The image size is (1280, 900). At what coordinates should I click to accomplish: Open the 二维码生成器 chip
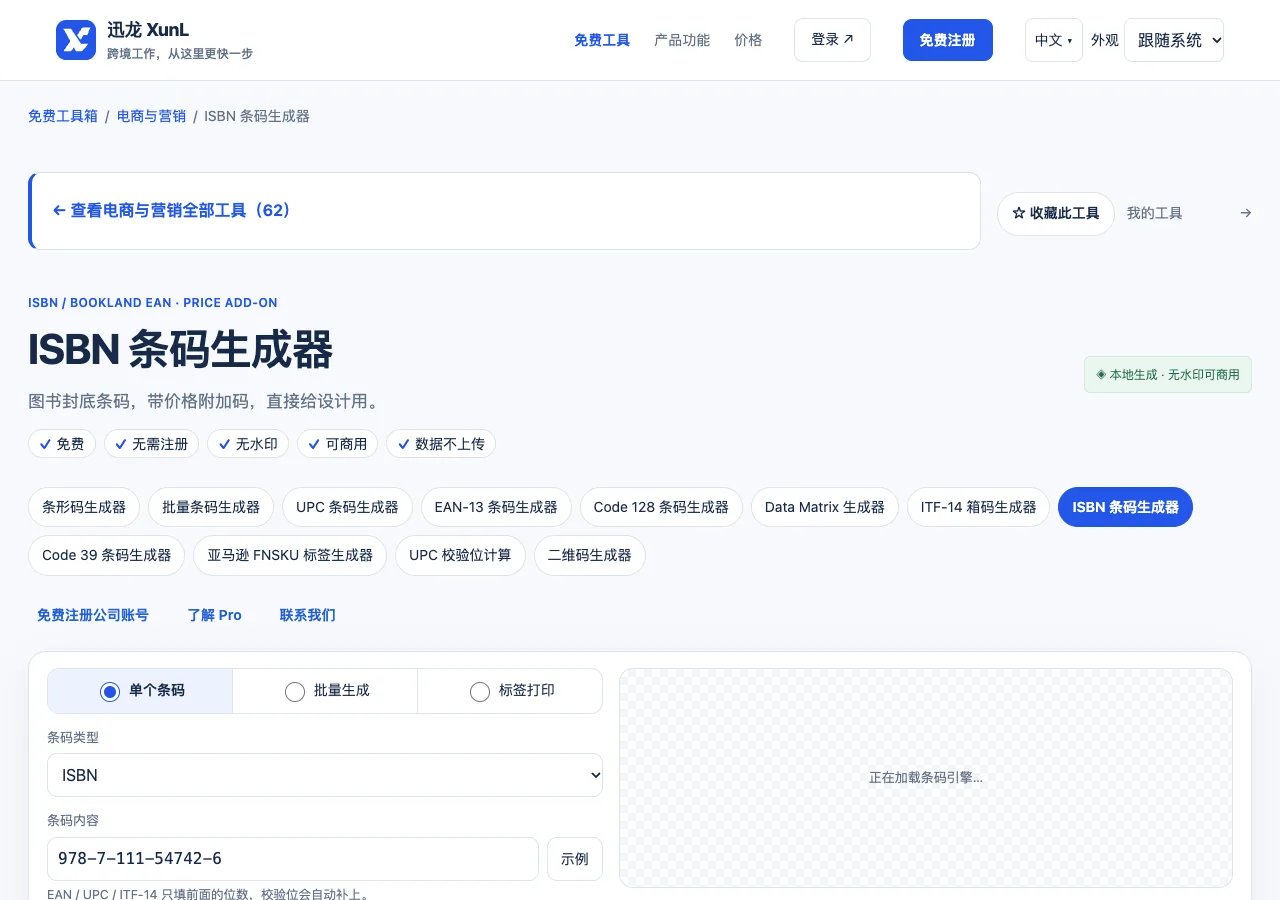[590, 555]
